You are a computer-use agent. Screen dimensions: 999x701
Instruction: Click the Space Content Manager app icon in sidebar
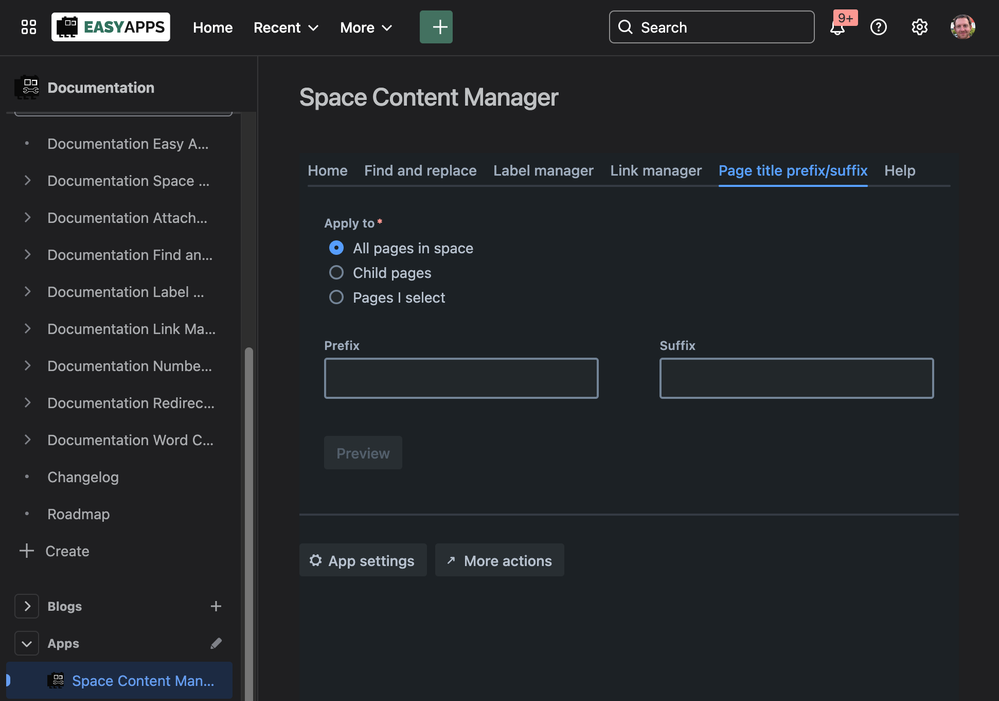[x=56, y=681]
